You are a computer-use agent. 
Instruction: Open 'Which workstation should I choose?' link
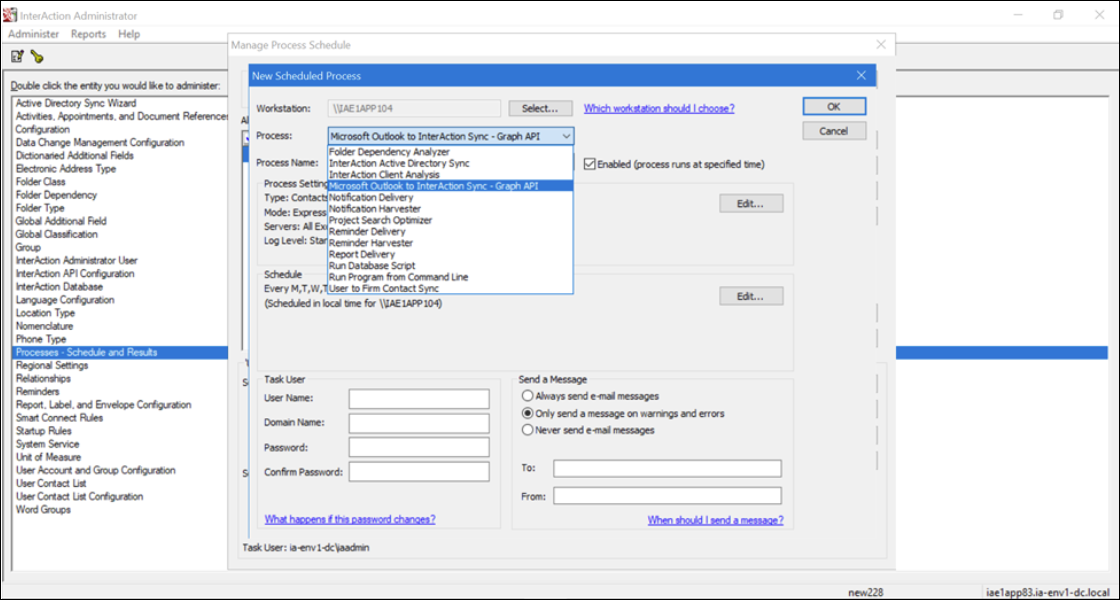coord(659,109)
